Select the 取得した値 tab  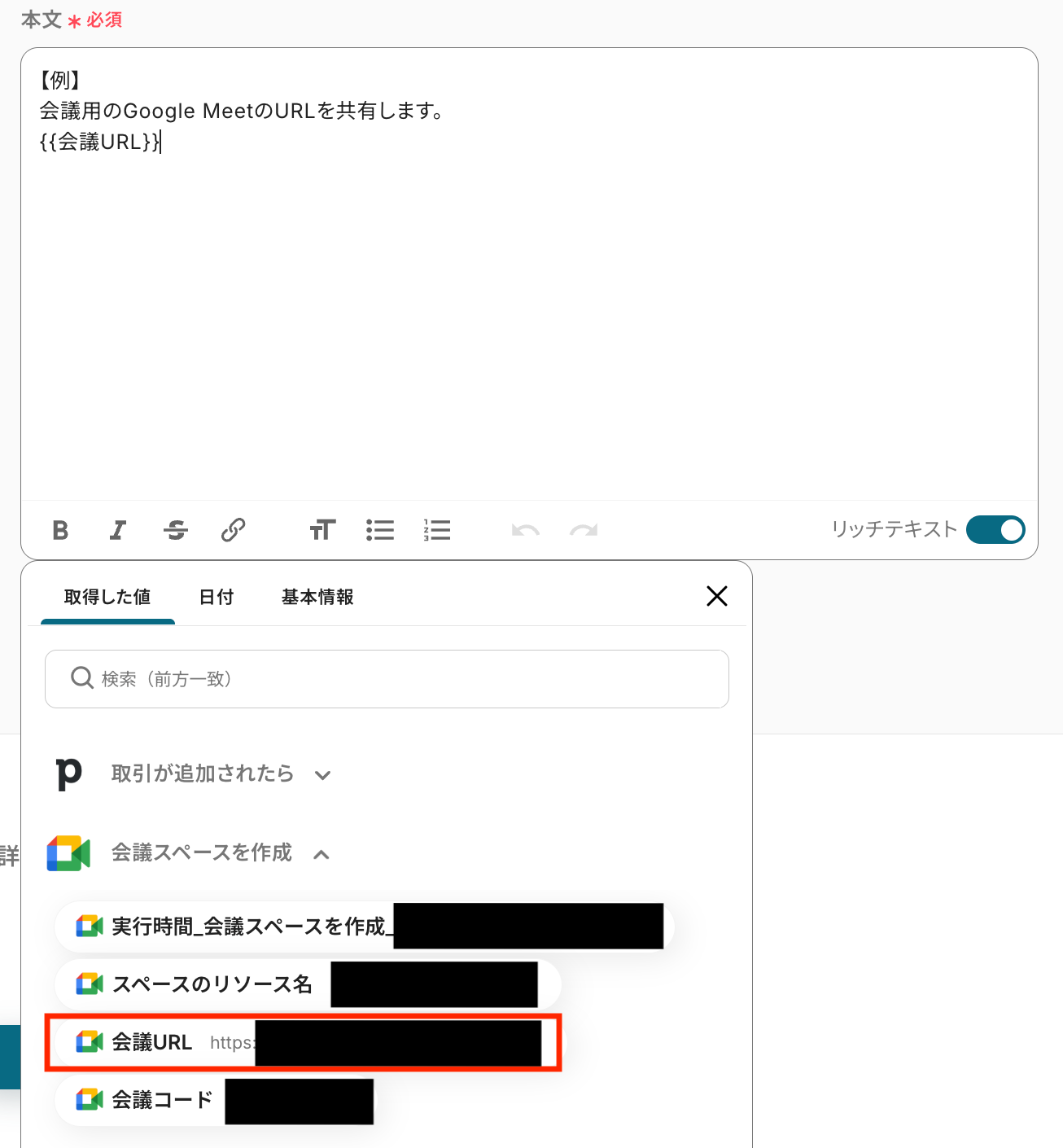(x=107, y=597)
